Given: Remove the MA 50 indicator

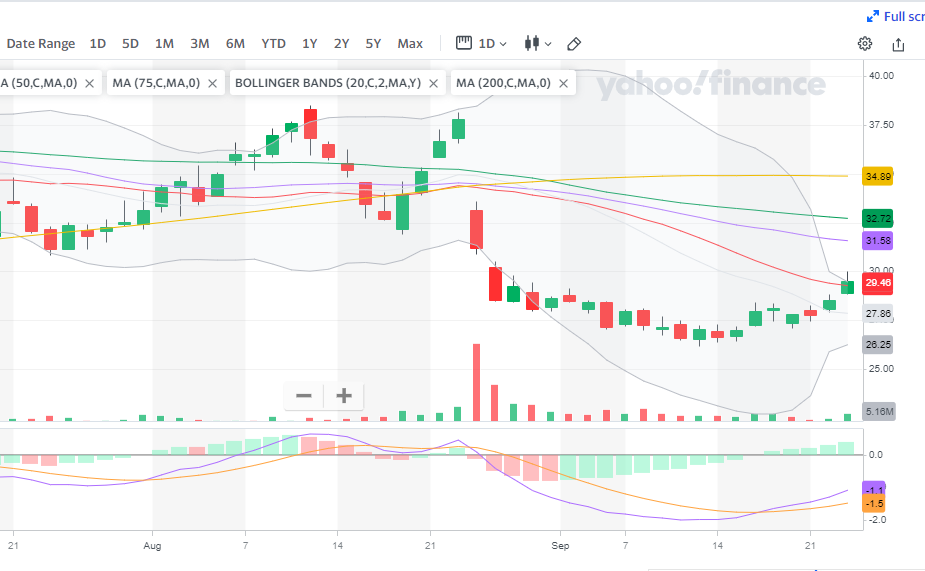Looking at the screenshot, I should tap(90, 83).
